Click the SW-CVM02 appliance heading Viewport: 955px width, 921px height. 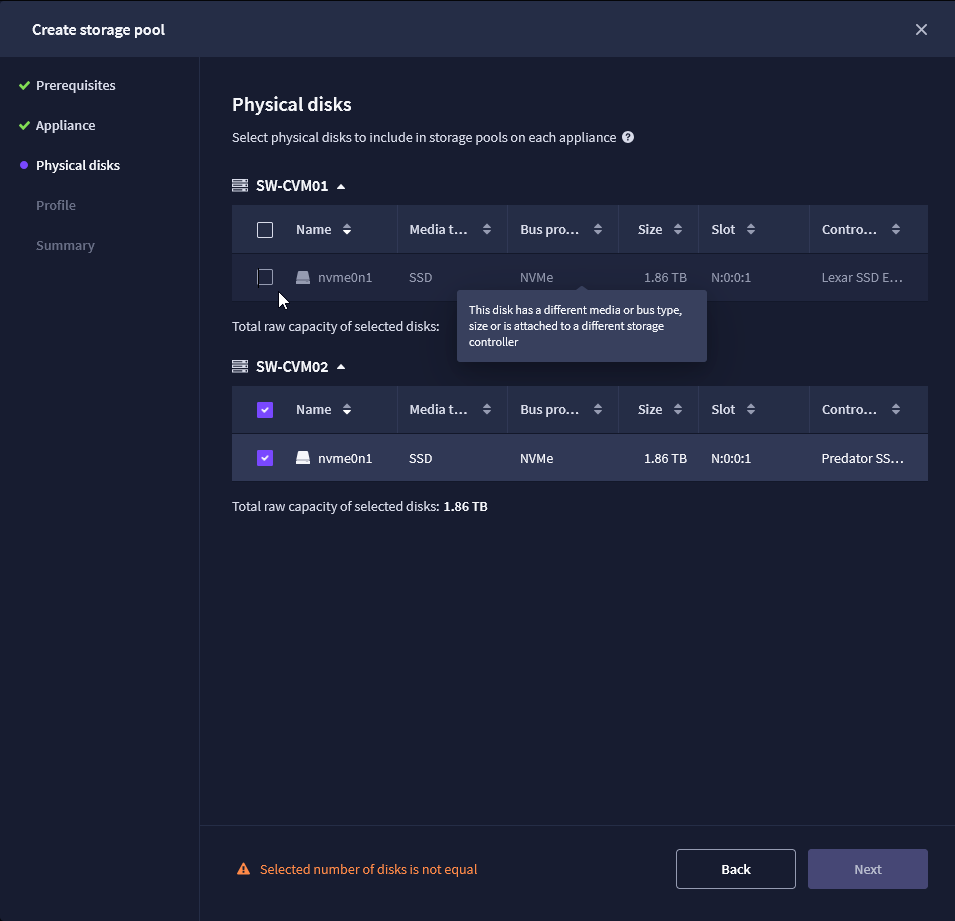292,367
